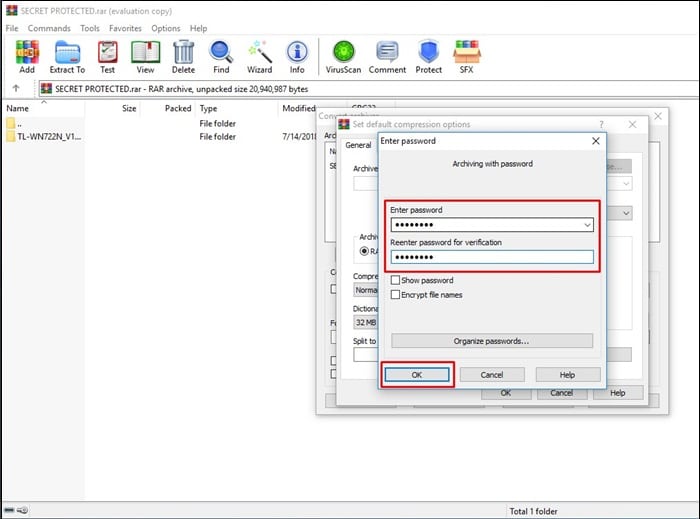Open Extract To tool
Viewport: 700px width, 519px height.
[67, 56]
